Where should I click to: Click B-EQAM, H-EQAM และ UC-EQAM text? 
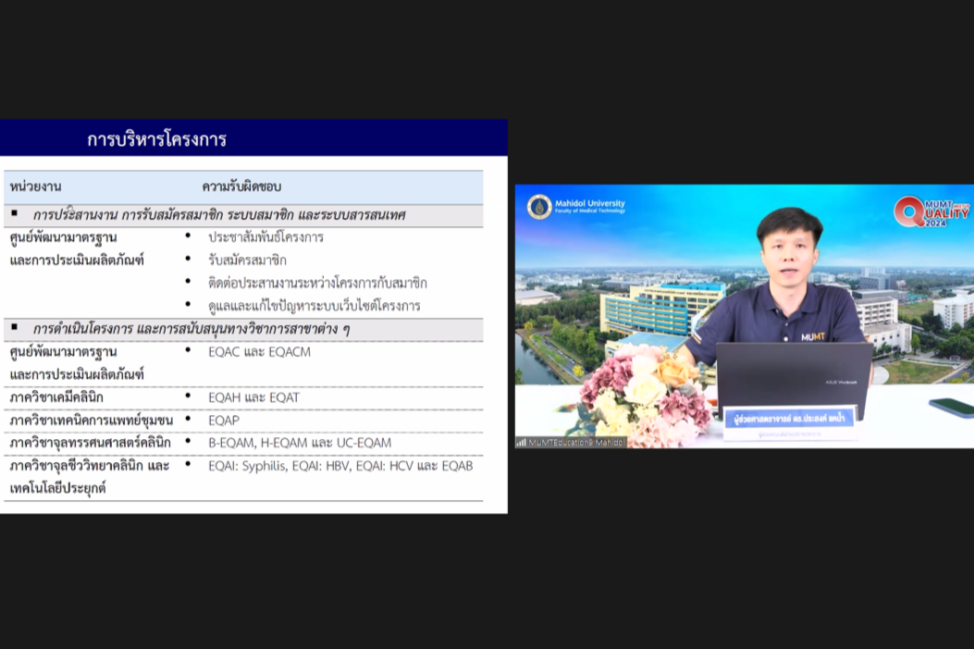tap(299, 442)
